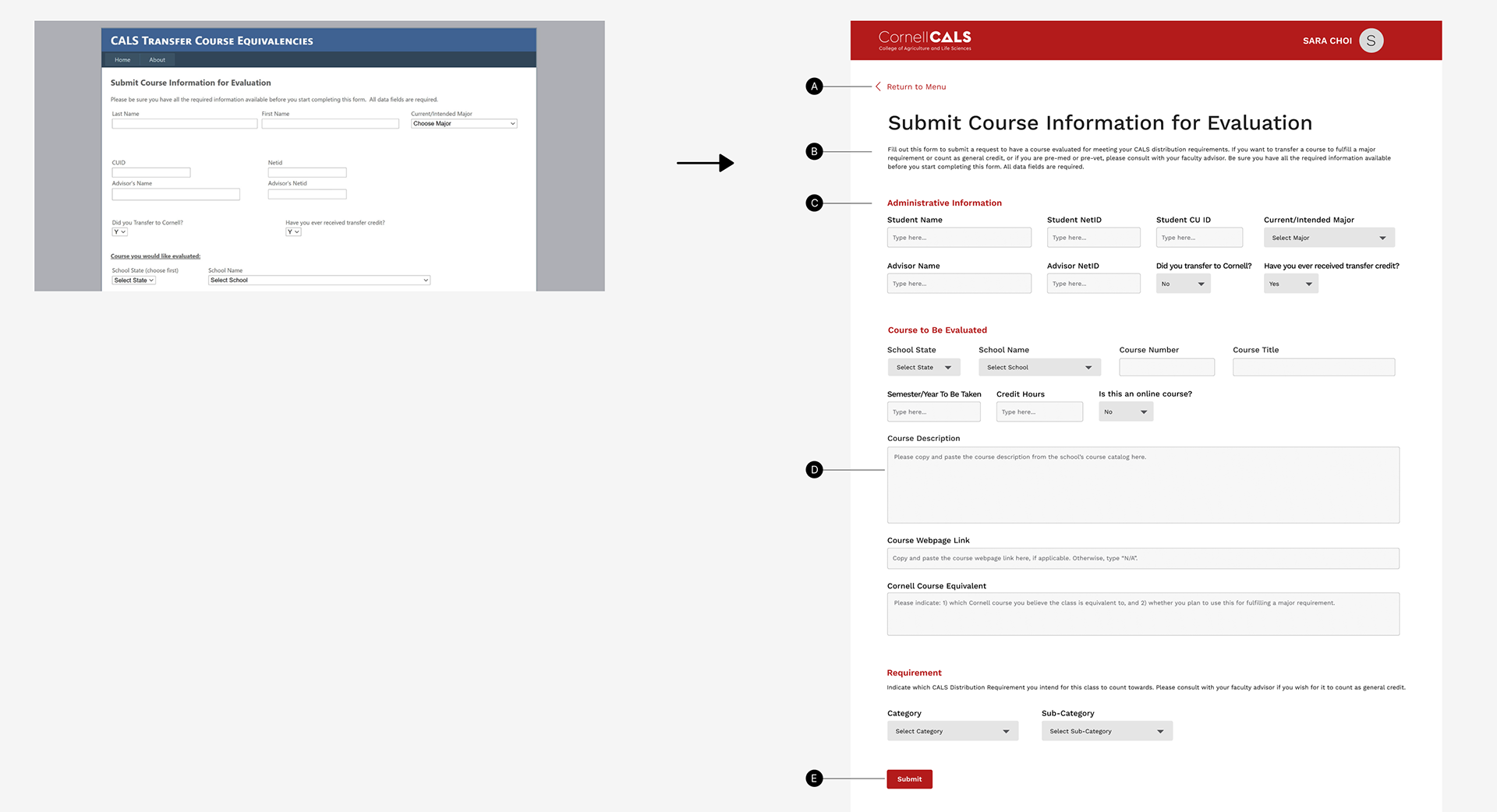Click the Advisor NetID input field

[1093, 284]
